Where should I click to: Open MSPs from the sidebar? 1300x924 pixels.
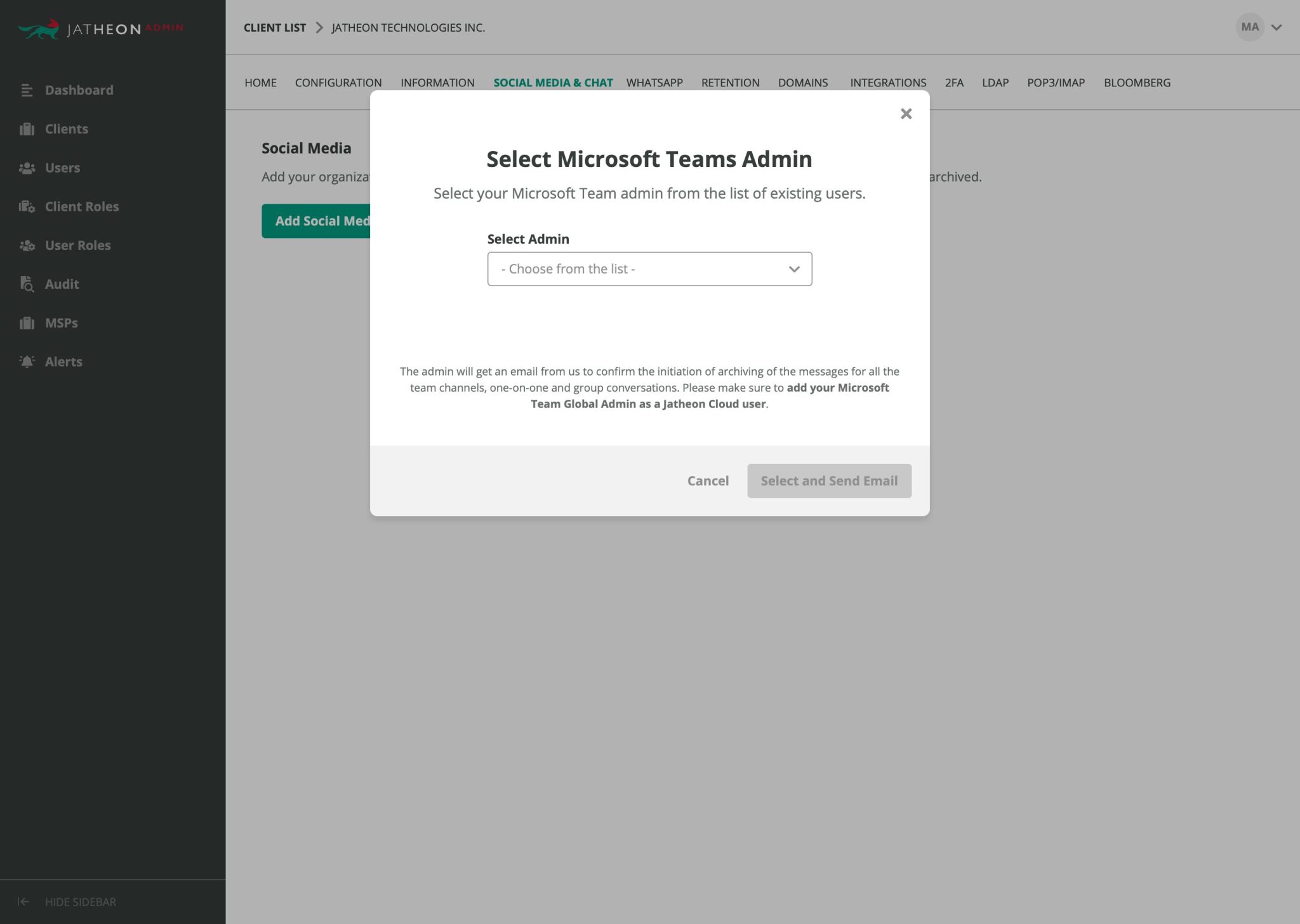[61, 323]
